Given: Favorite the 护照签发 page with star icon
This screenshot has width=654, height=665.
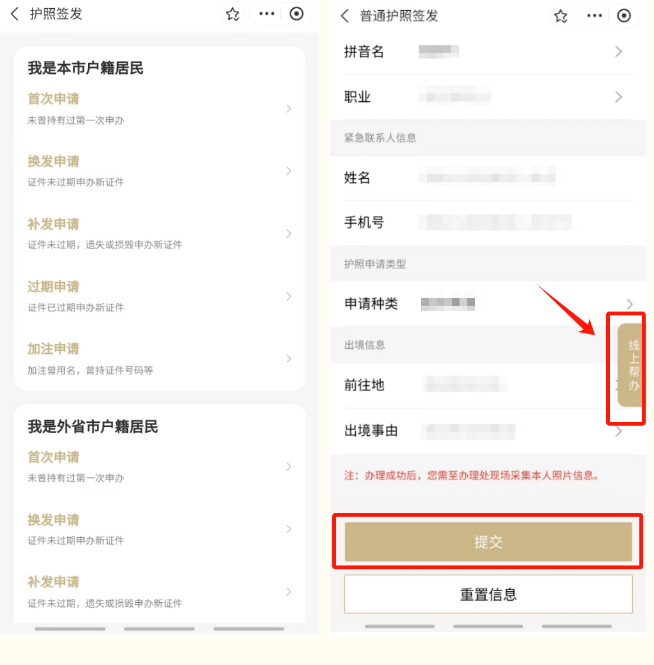Looking at the screenshot, I should coord(232,14).
